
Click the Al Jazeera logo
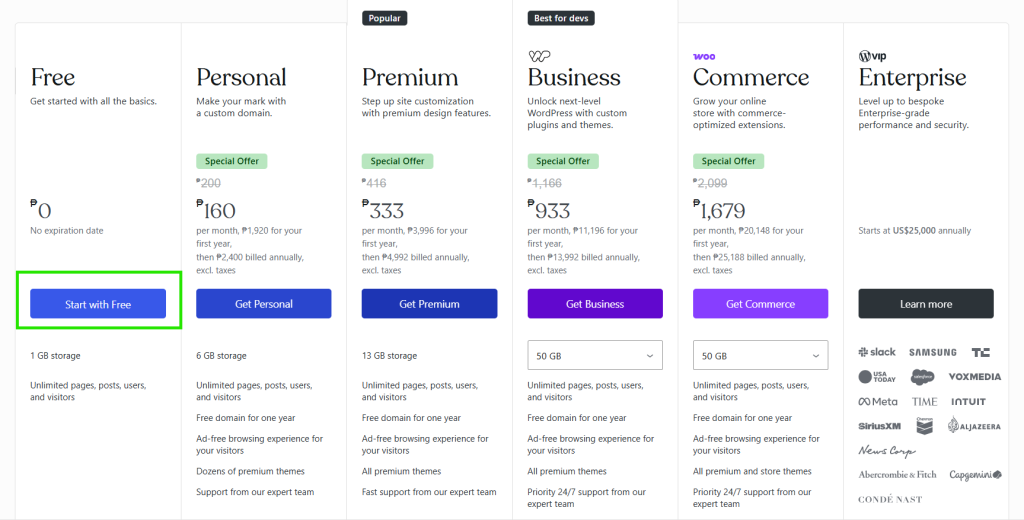(974, 425)
